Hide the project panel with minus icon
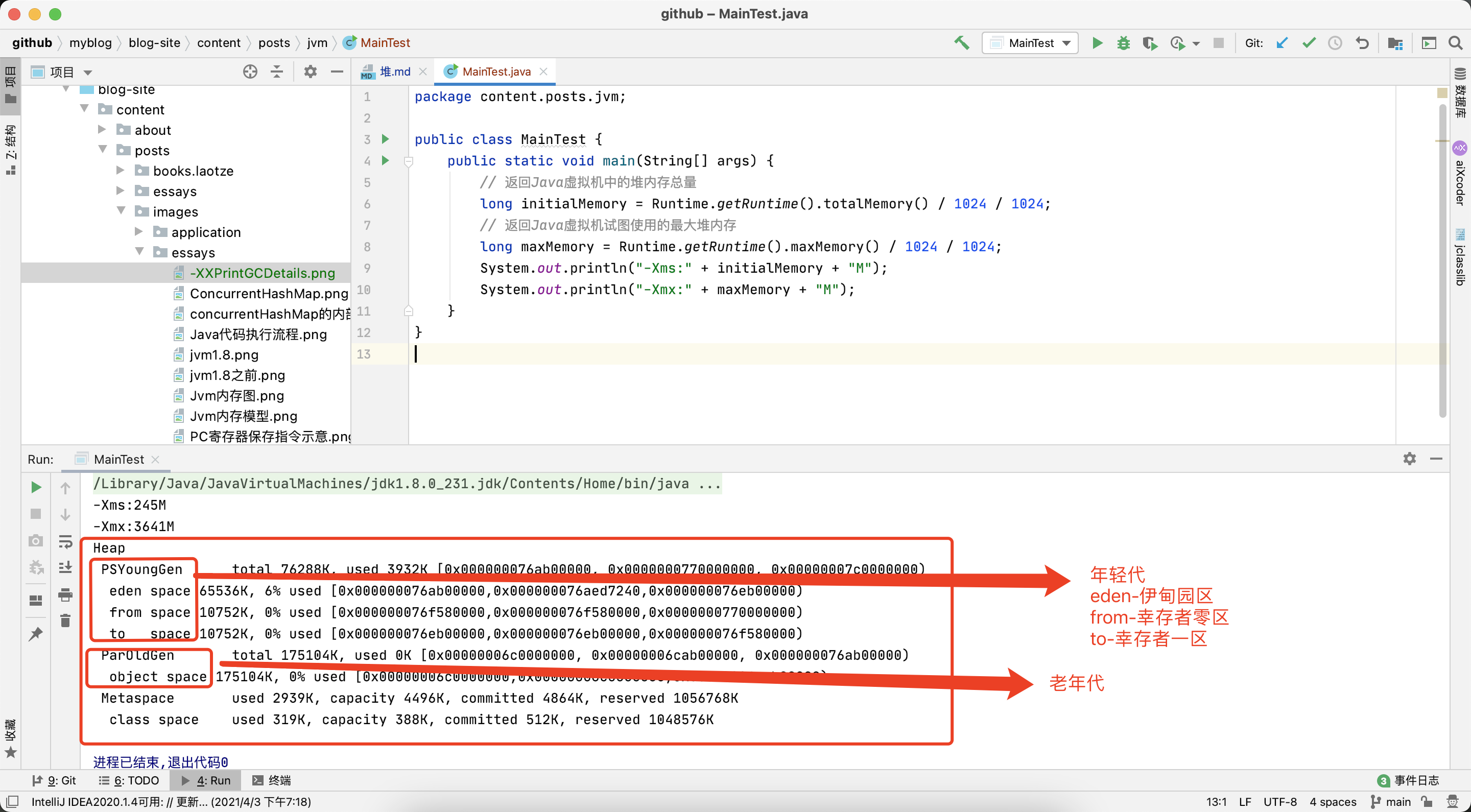Image resolution: width=1471 pixels, height=812 pixels. (337, 71)
